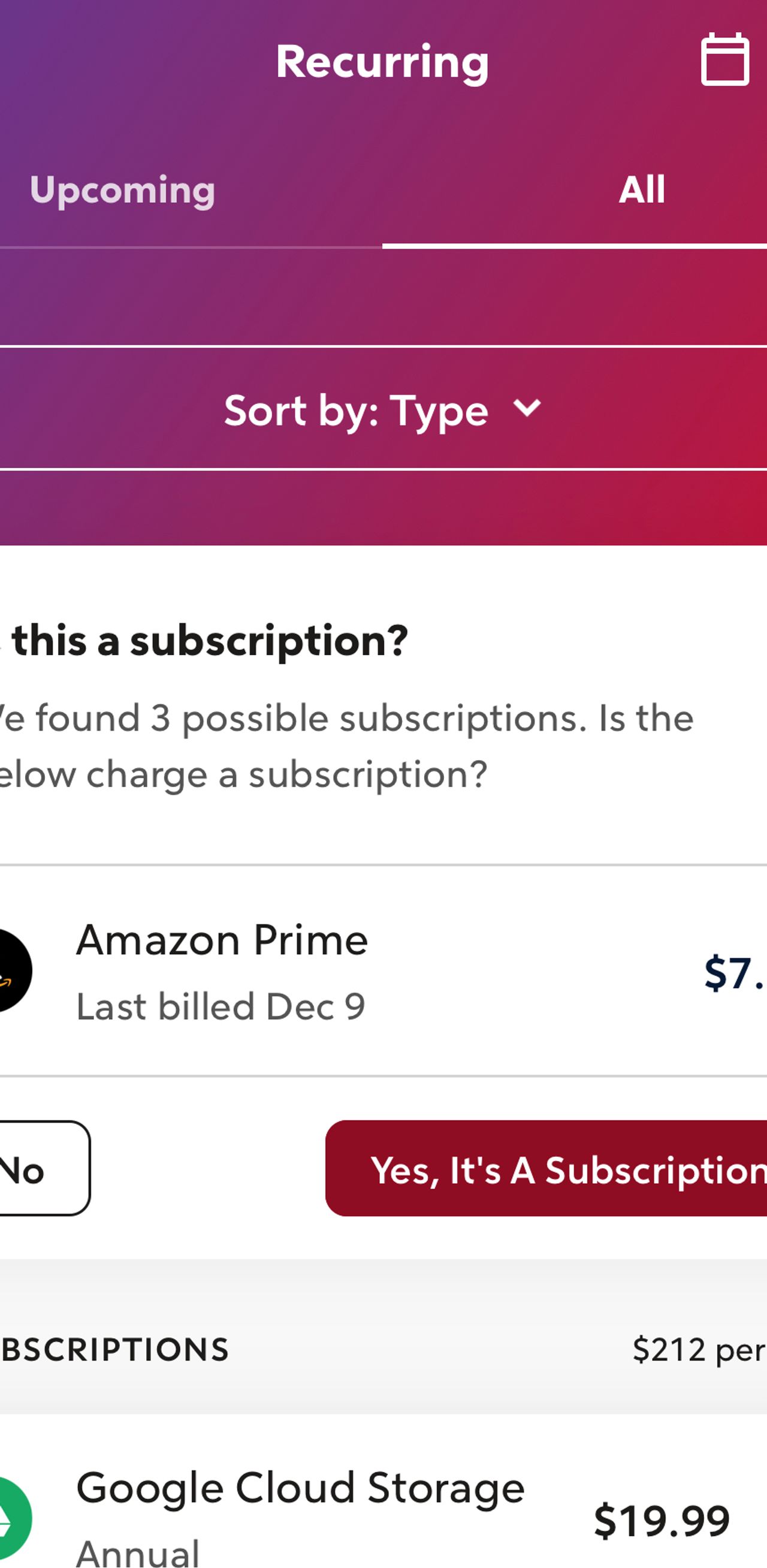The width and height of the screenshot is (767, 1568).
Task: Tap the $19.99 subscription price
Action: (x=661, y=1521)
